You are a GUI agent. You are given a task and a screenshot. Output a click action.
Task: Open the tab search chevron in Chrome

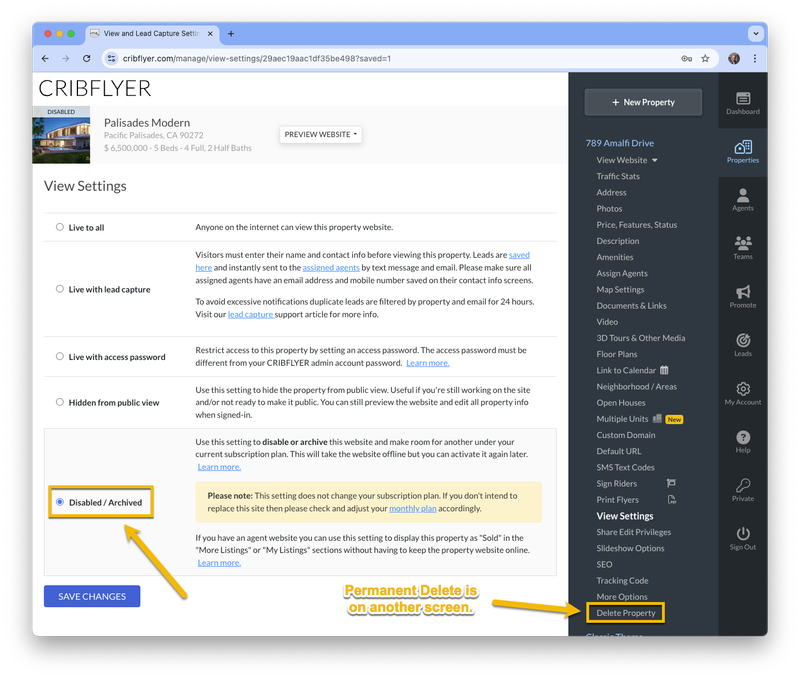pyautogui.click(x=756, y=34)
